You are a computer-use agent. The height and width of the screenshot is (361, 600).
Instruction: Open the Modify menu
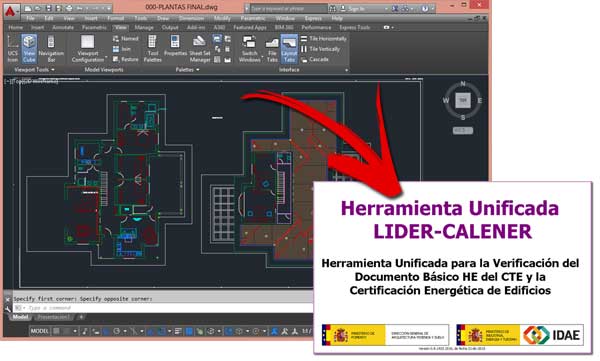click(x=222, y=18)
